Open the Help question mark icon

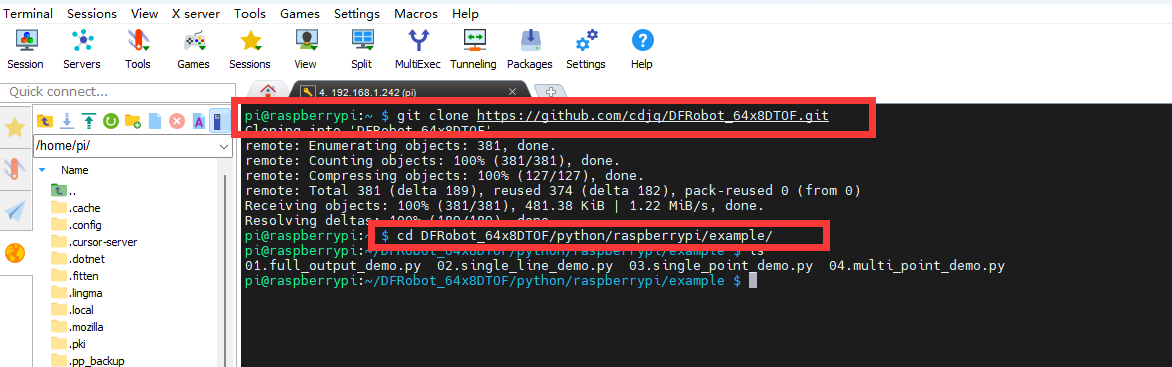coord(642,49)
